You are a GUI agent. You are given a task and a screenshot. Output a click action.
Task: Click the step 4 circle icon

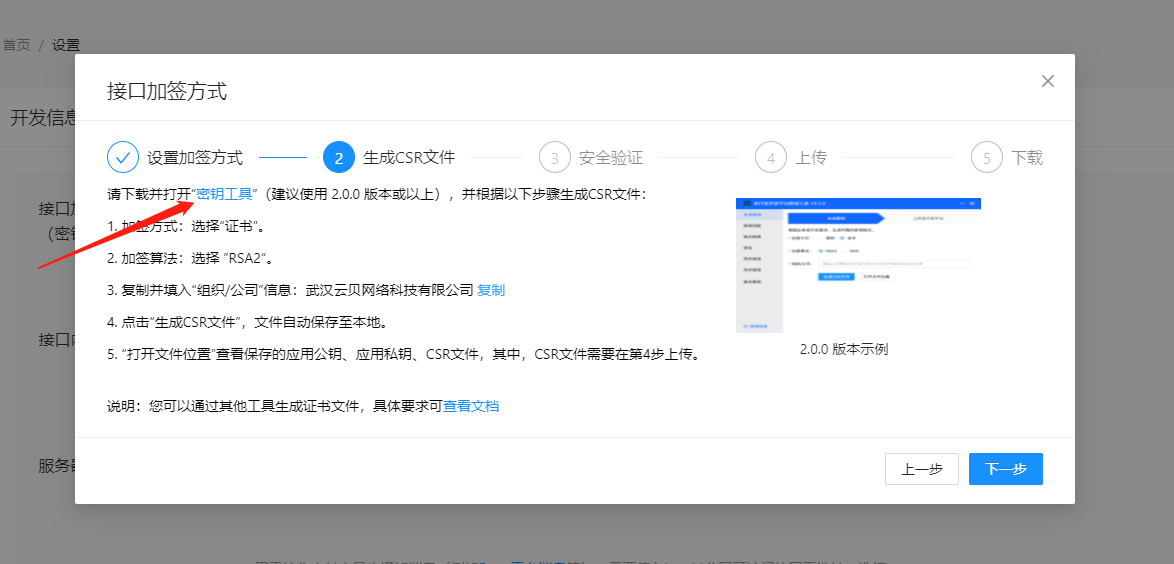(x=771, y=157)
